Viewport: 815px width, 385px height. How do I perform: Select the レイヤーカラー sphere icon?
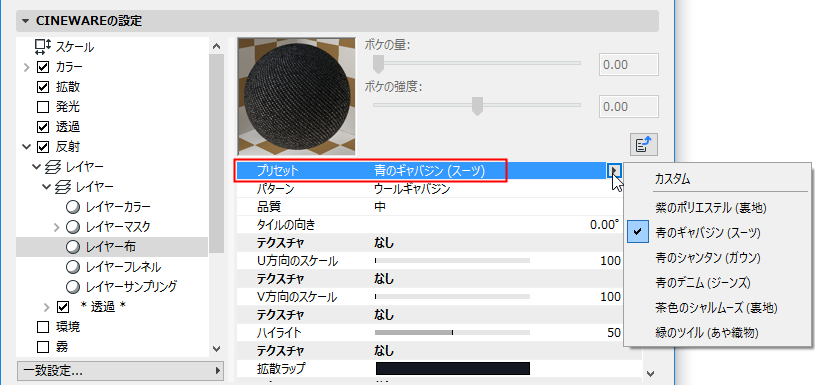74,207
